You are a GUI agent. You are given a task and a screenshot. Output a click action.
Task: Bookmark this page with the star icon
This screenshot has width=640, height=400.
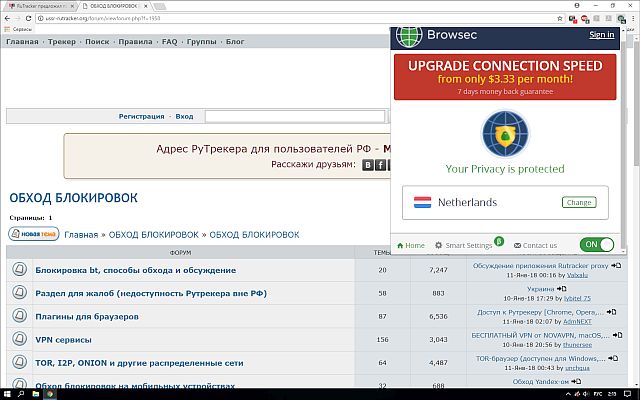pyautogui.click(x=560, y=18)
